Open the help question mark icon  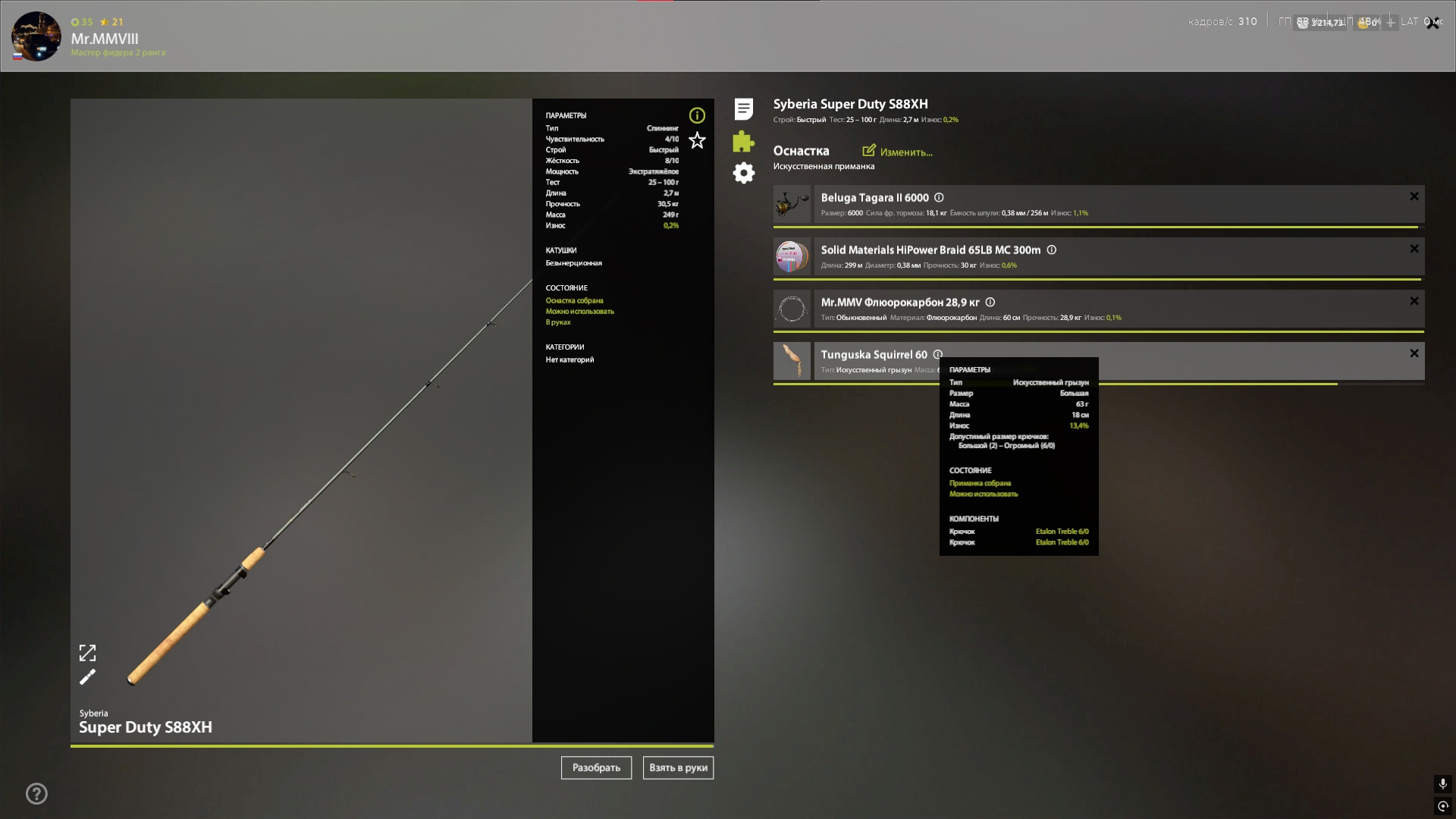[36, 794]
